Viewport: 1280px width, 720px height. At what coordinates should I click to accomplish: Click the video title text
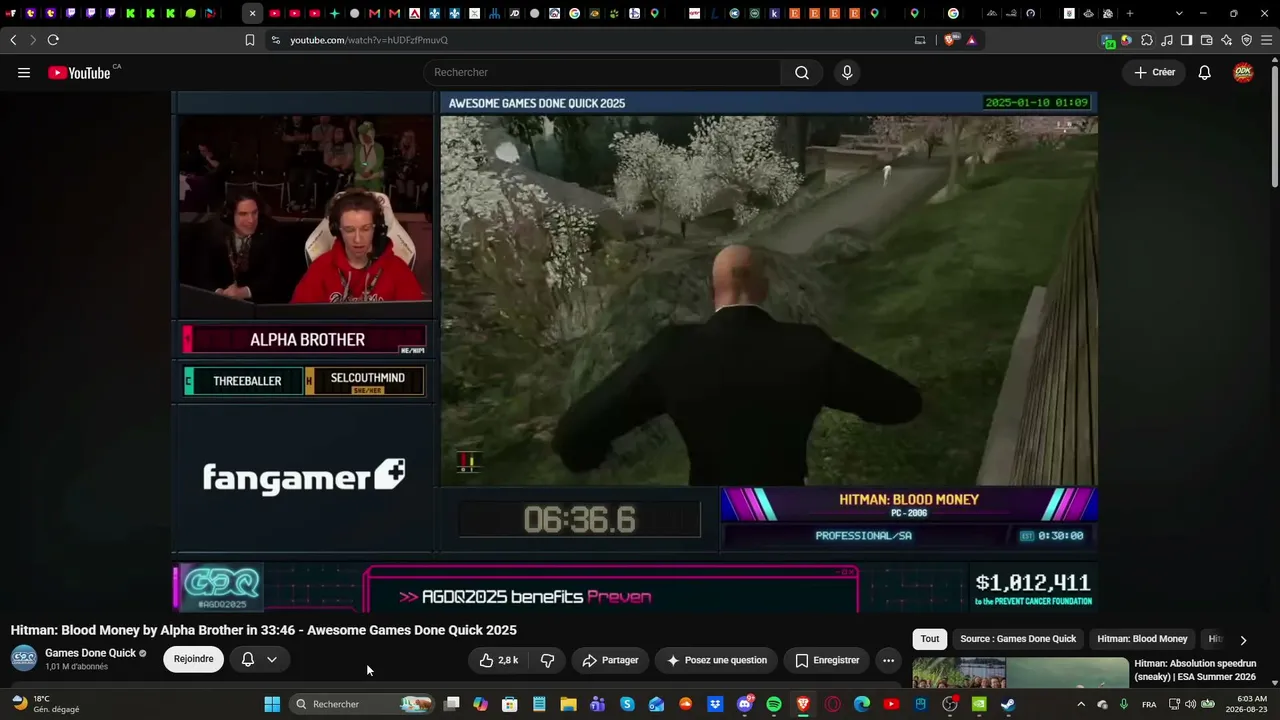(264, 630)
